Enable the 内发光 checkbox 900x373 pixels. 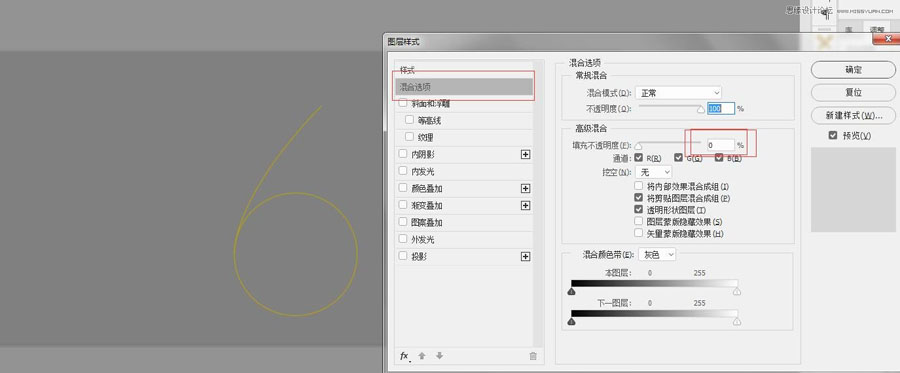403,171
